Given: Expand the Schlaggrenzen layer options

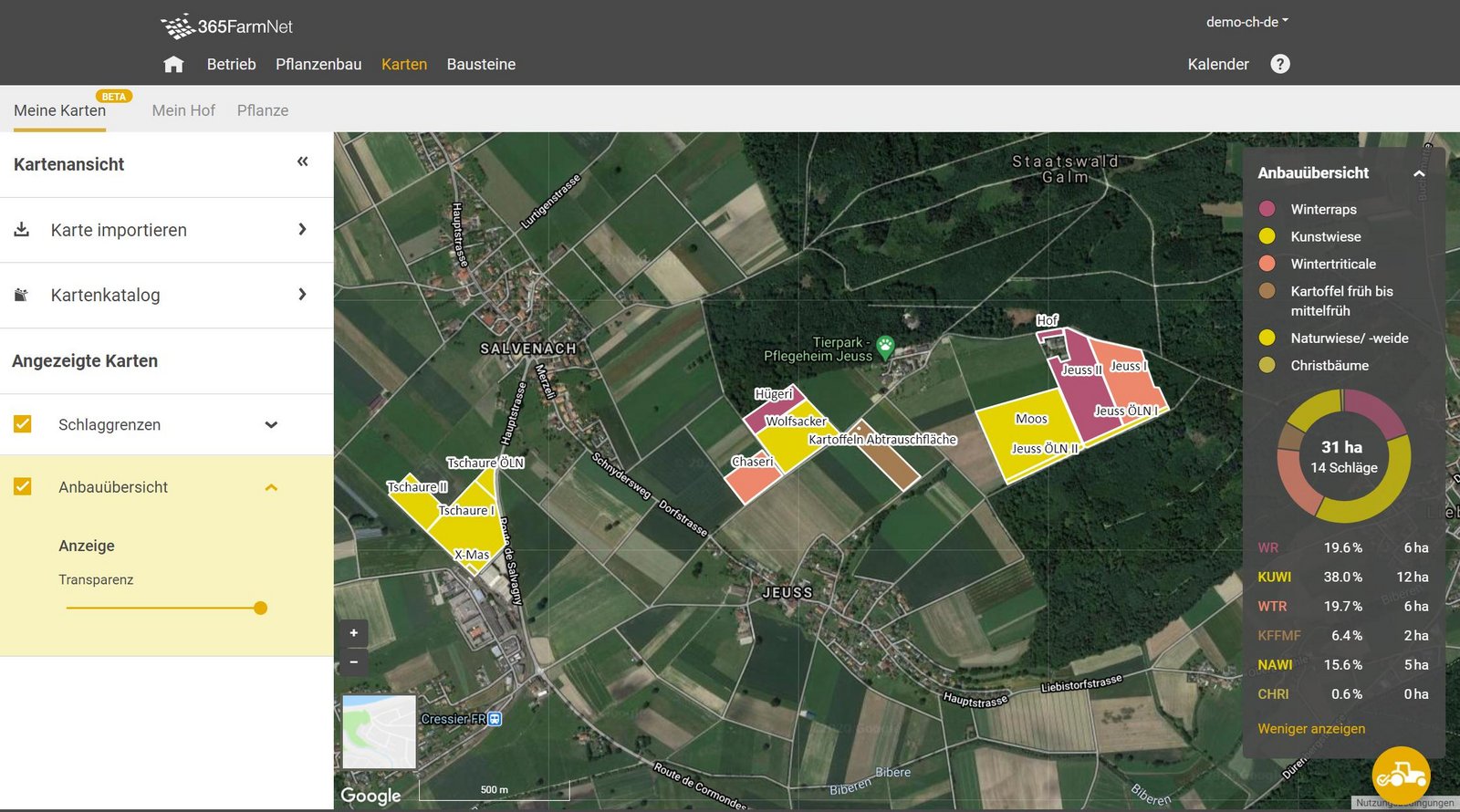Looking at the screenshot, I should pos(271,425).
